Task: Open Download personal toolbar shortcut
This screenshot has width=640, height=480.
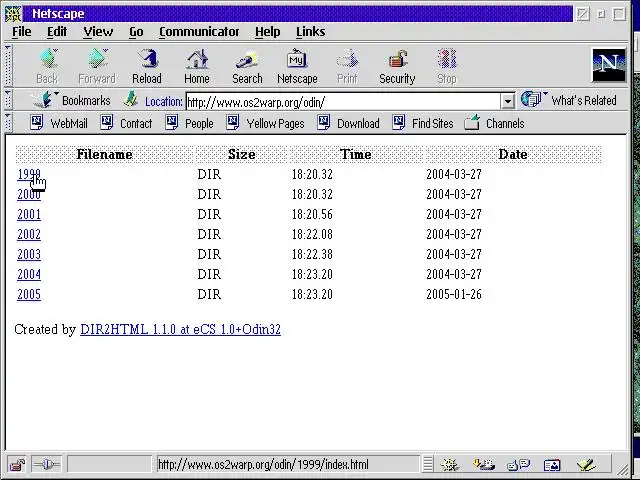Action: click(x=349, y=123)
